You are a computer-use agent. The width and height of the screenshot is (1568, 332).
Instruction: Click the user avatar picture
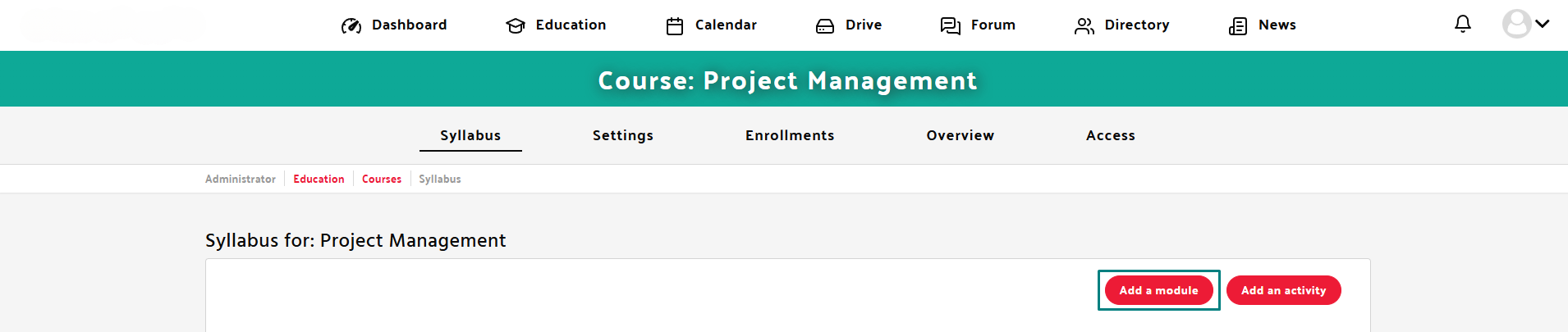[1517, 24]
